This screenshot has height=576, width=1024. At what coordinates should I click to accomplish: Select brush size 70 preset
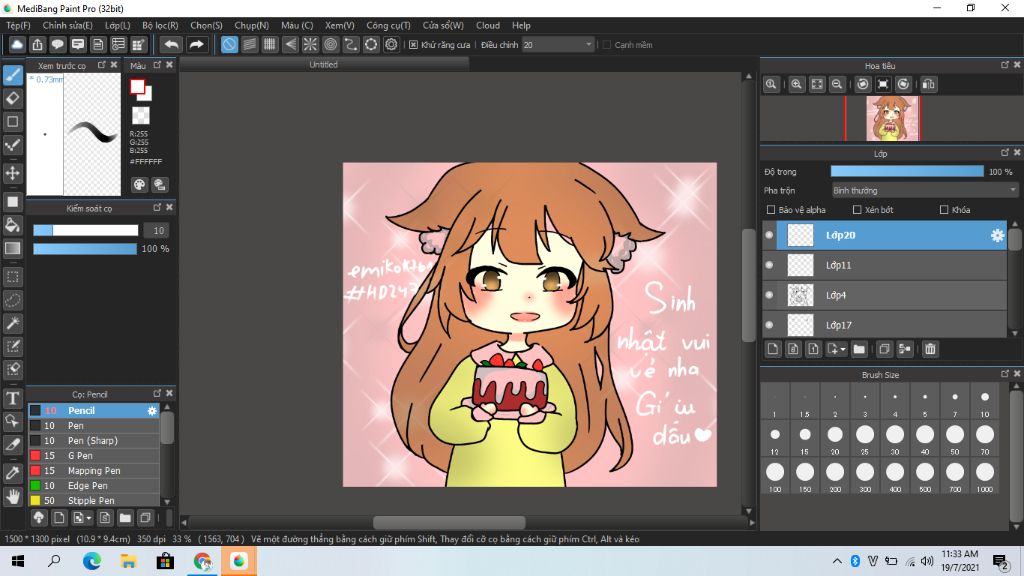click(985, 438)
